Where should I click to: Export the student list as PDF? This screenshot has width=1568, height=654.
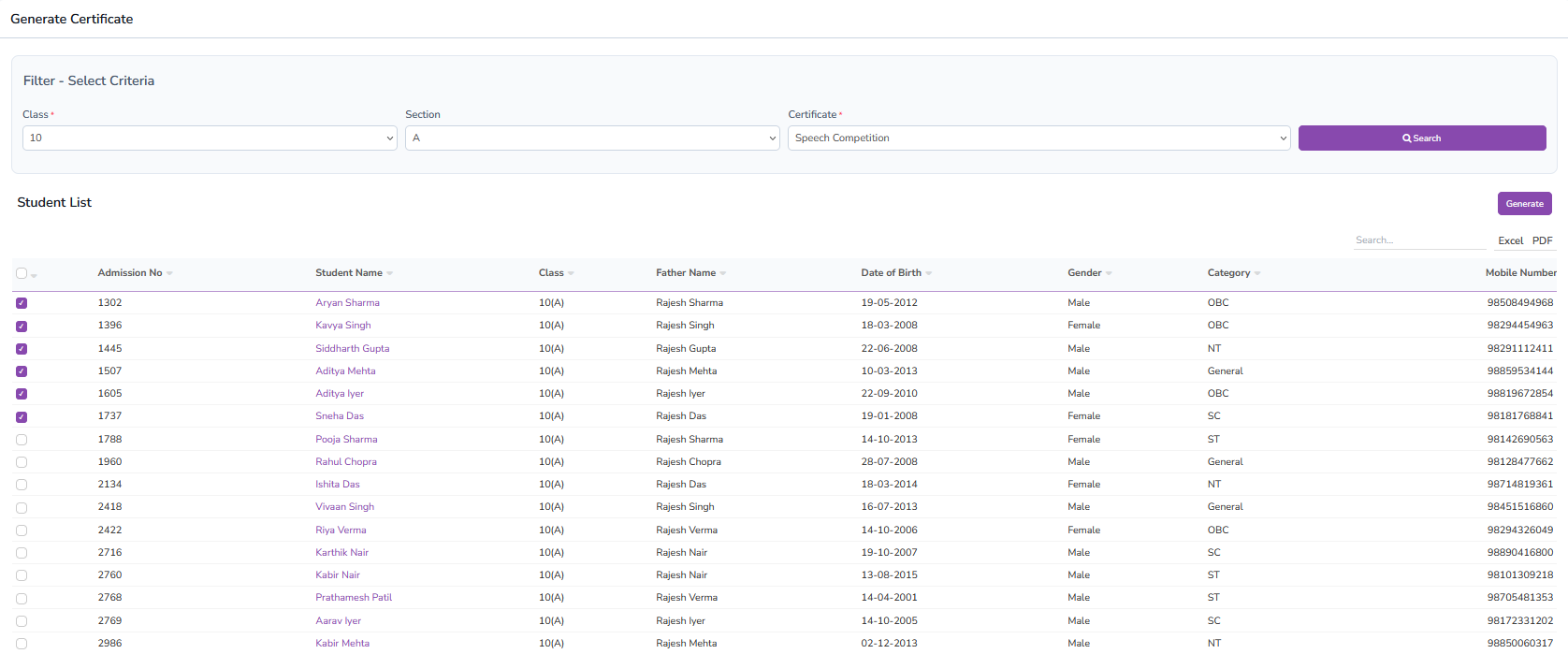(x=1542, y=240)
